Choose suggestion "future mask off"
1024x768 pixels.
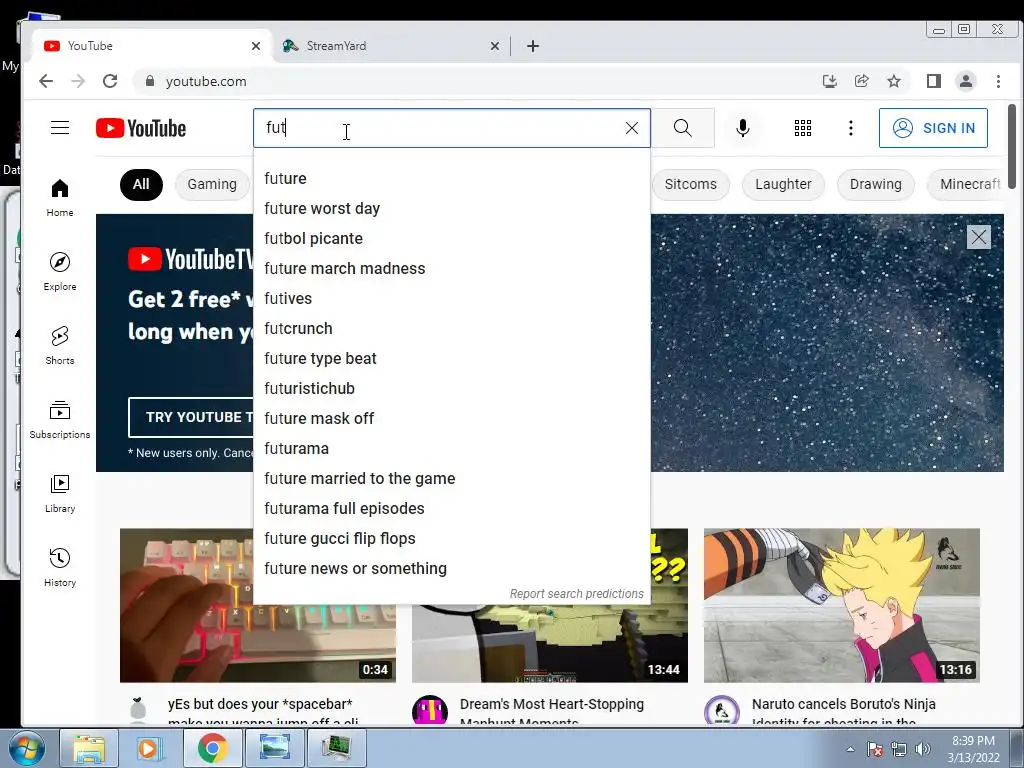point(452,419)
